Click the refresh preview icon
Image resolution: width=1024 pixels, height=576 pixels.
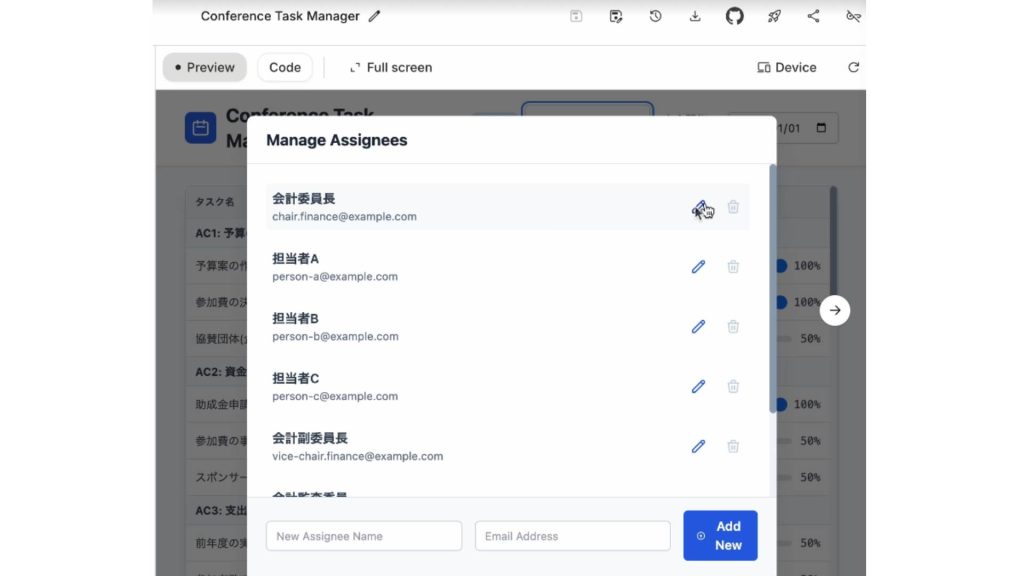(x=853, y=68)
